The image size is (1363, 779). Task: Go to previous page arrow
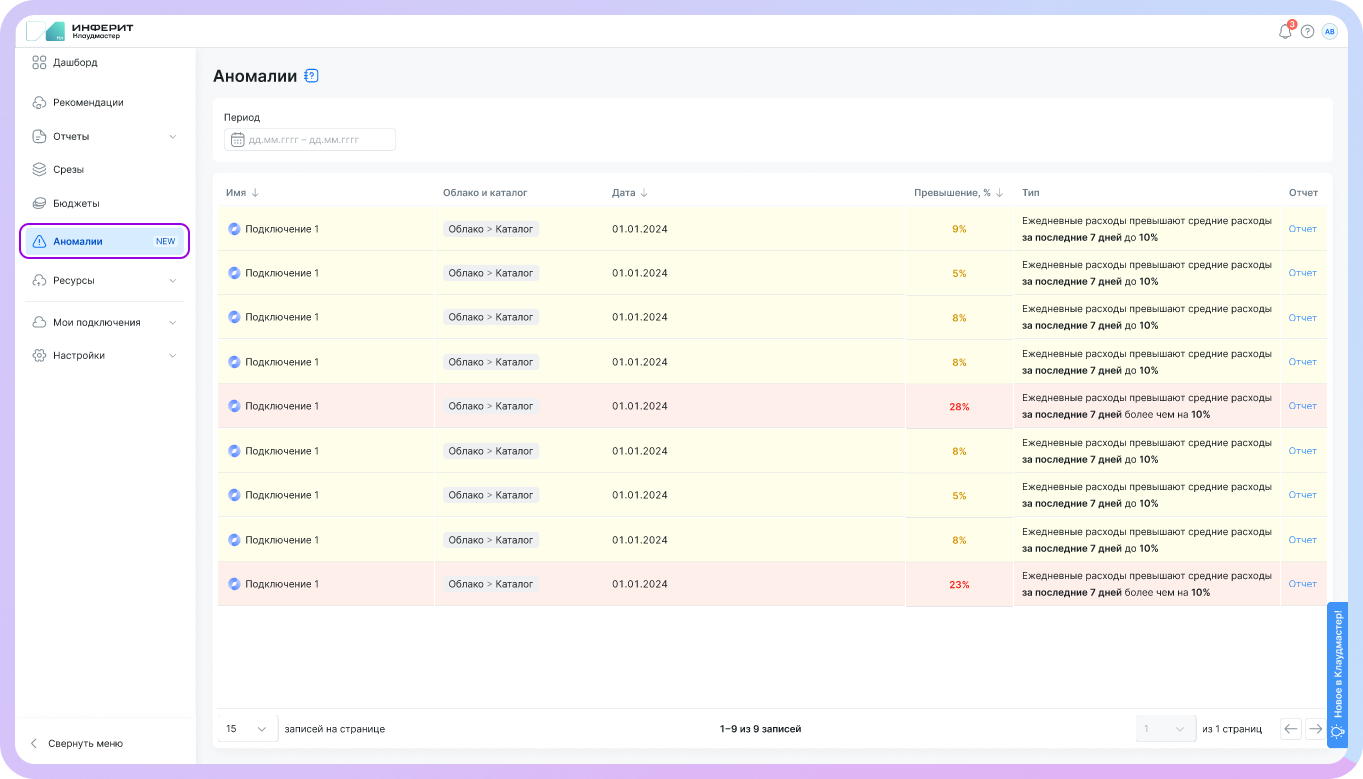(x=1291, y=729)
